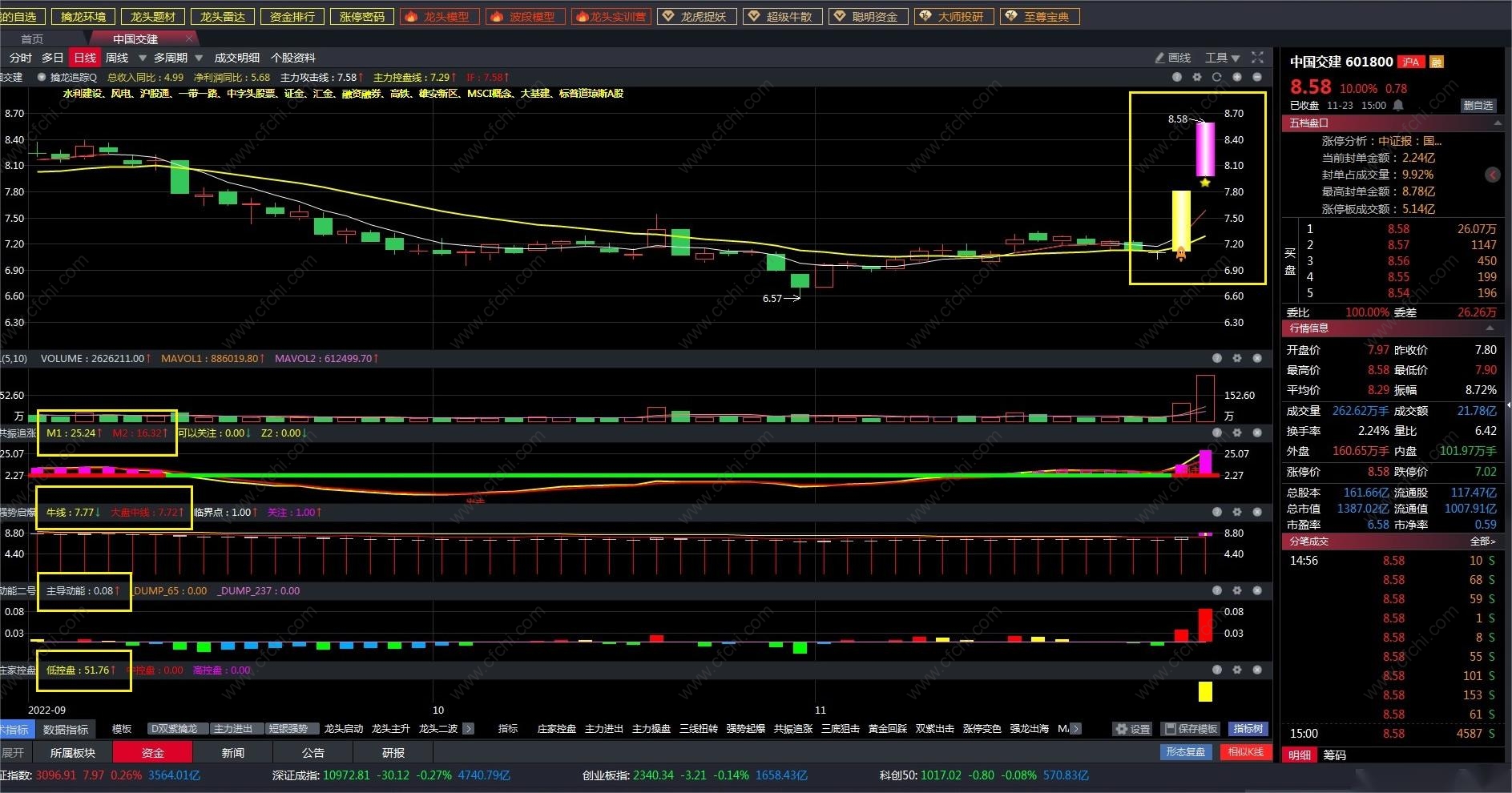The image size is (1512, 793).
Task: Zoom out chart using the minus circle icon
Action: pos(1257,77)
